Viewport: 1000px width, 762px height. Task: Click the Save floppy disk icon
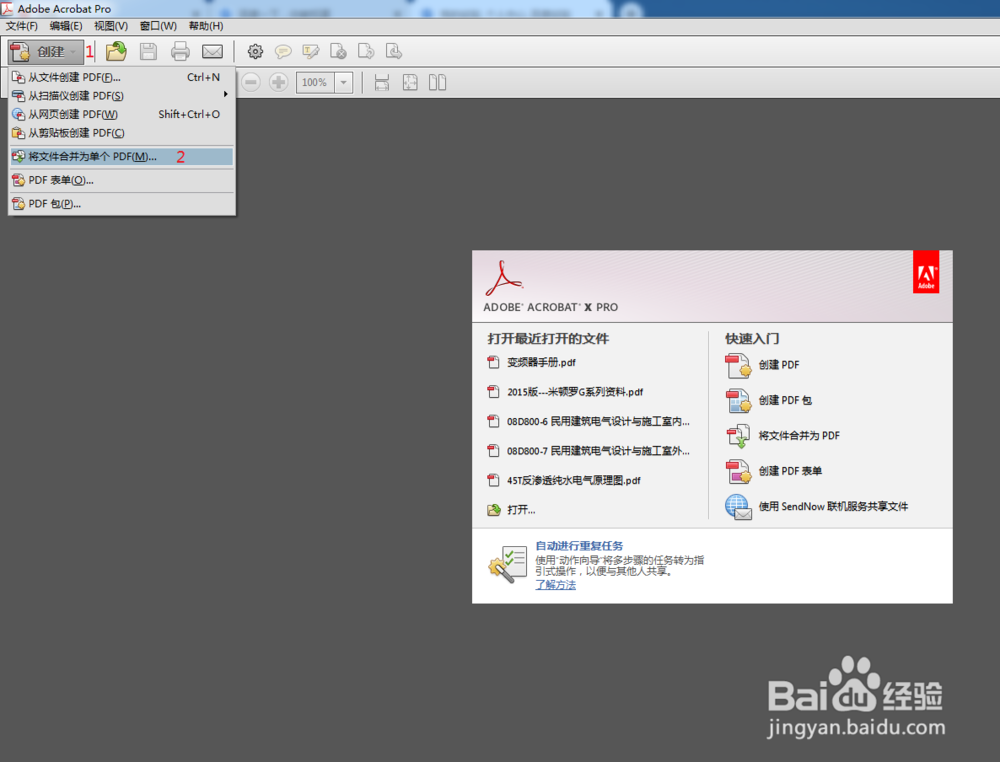click(149, 52)
